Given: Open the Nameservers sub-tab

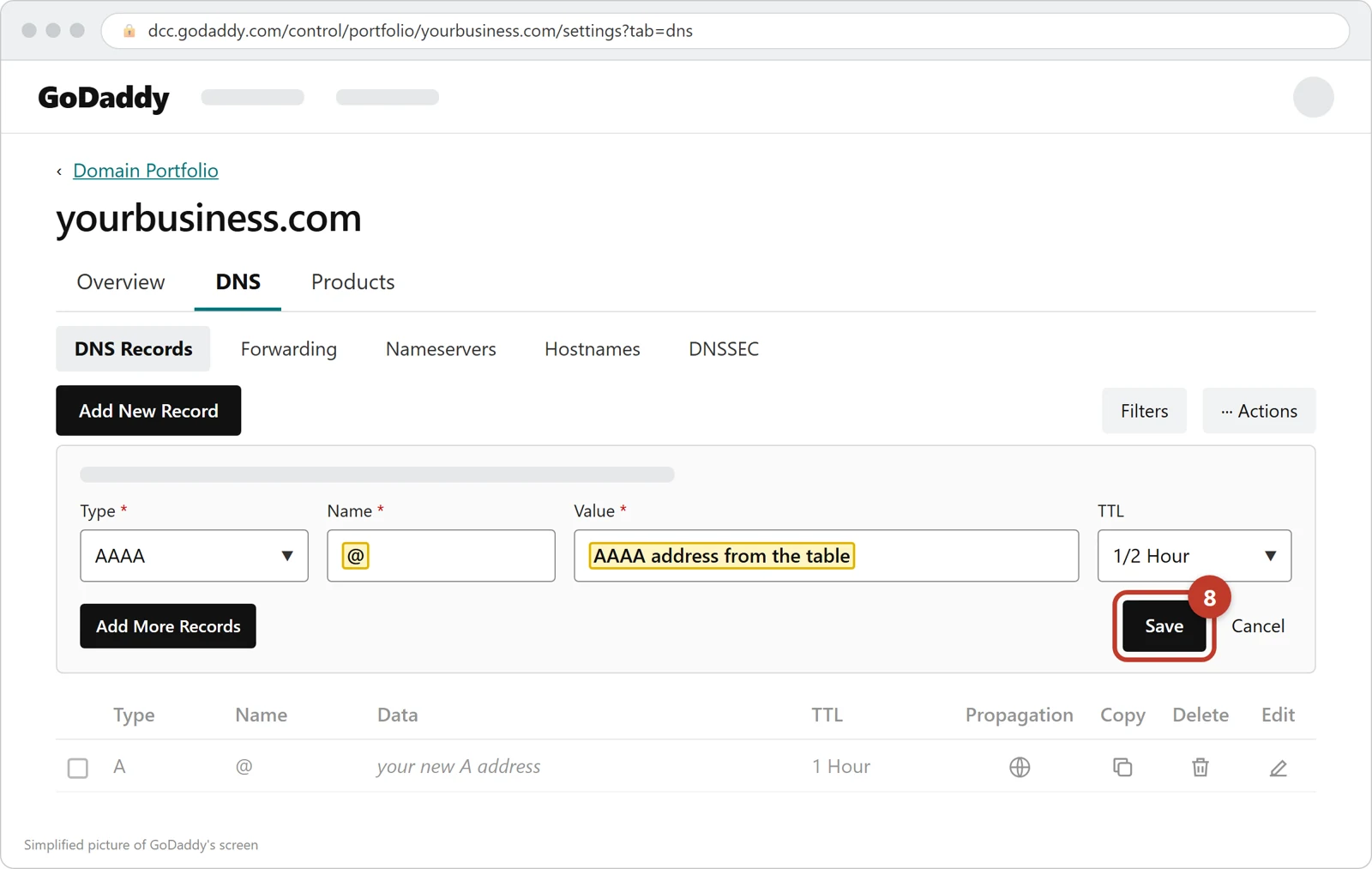Looking at the screenshot, I should coord(441,349).
